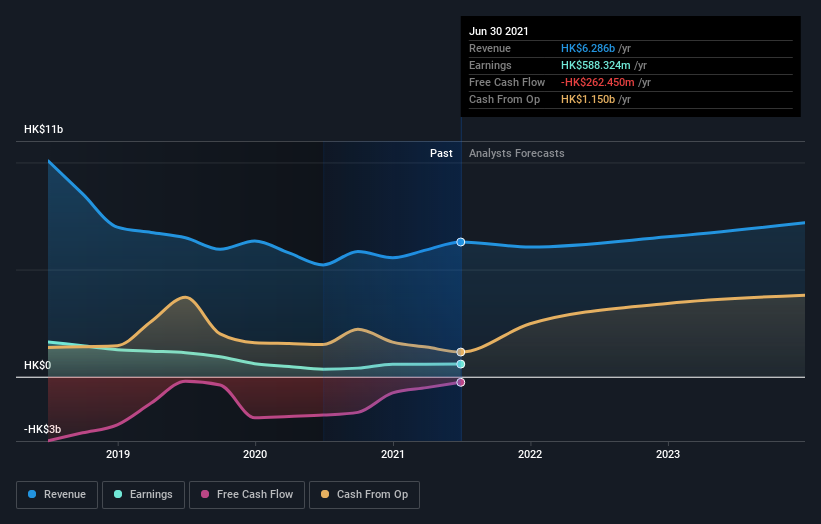
Task: Click the 2021 x-axis label
Action: point(393,454)
